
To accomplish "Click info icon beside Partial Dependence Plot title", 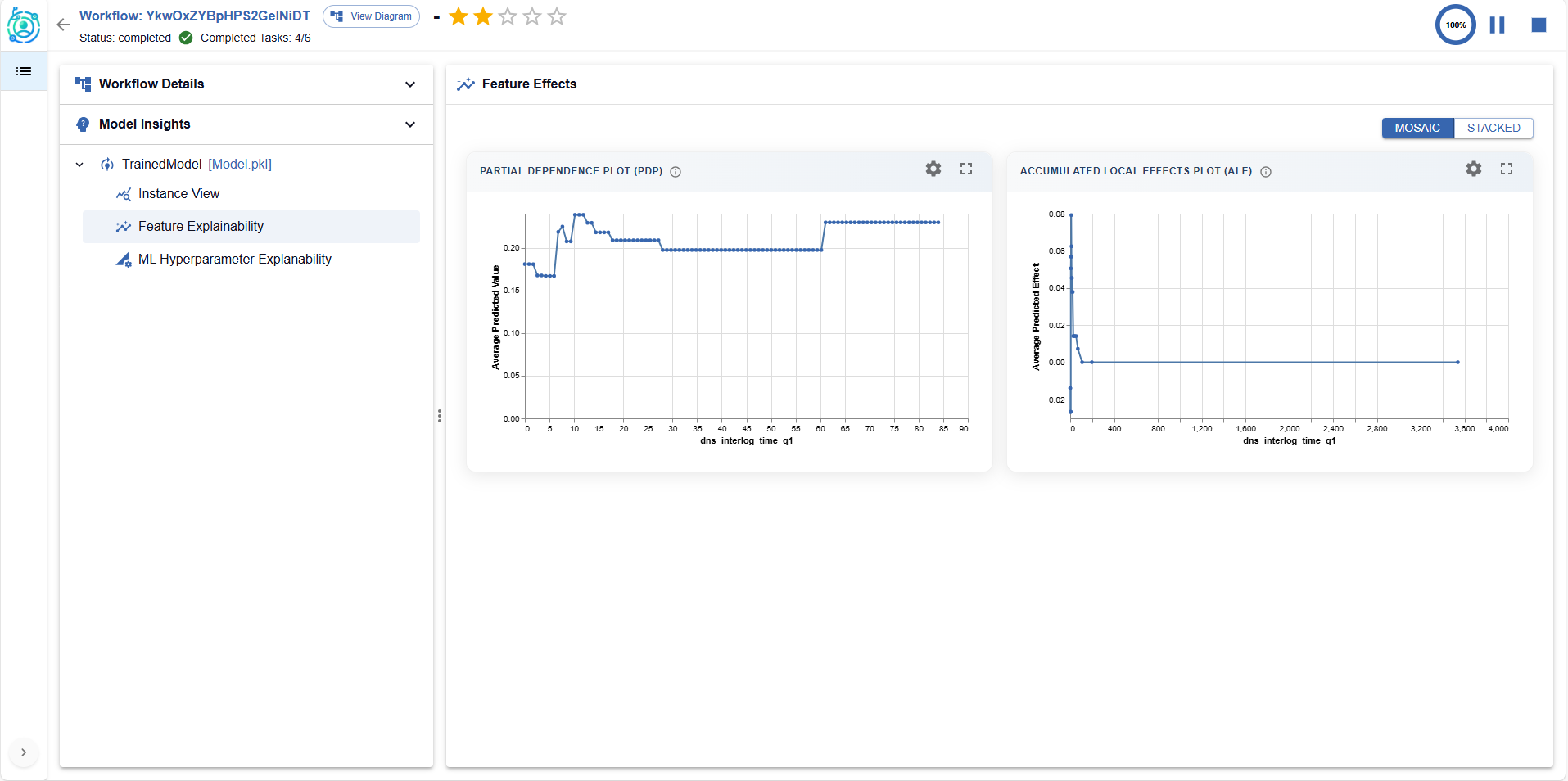I will 676,172.
